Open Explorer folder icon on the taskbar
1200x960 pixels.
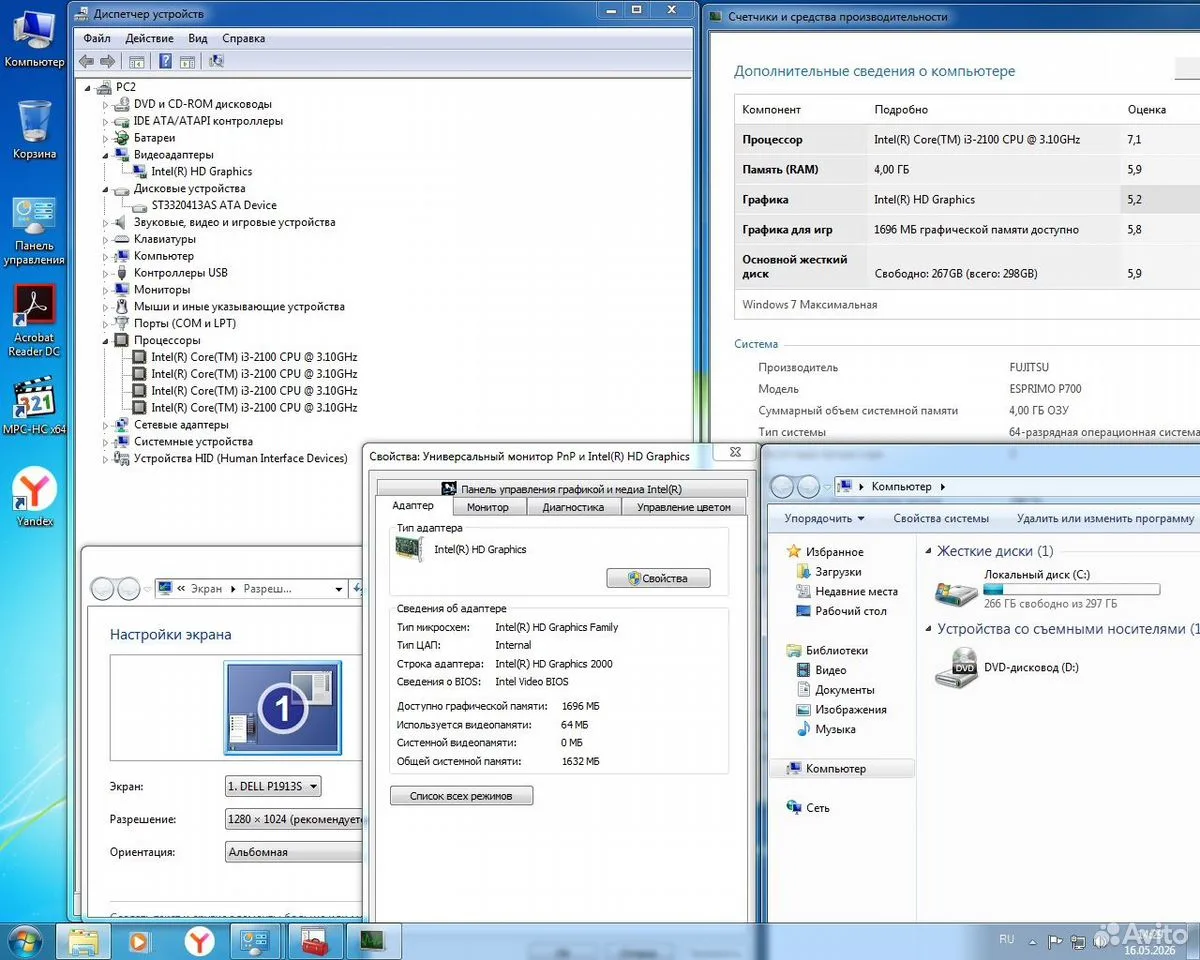83,941
